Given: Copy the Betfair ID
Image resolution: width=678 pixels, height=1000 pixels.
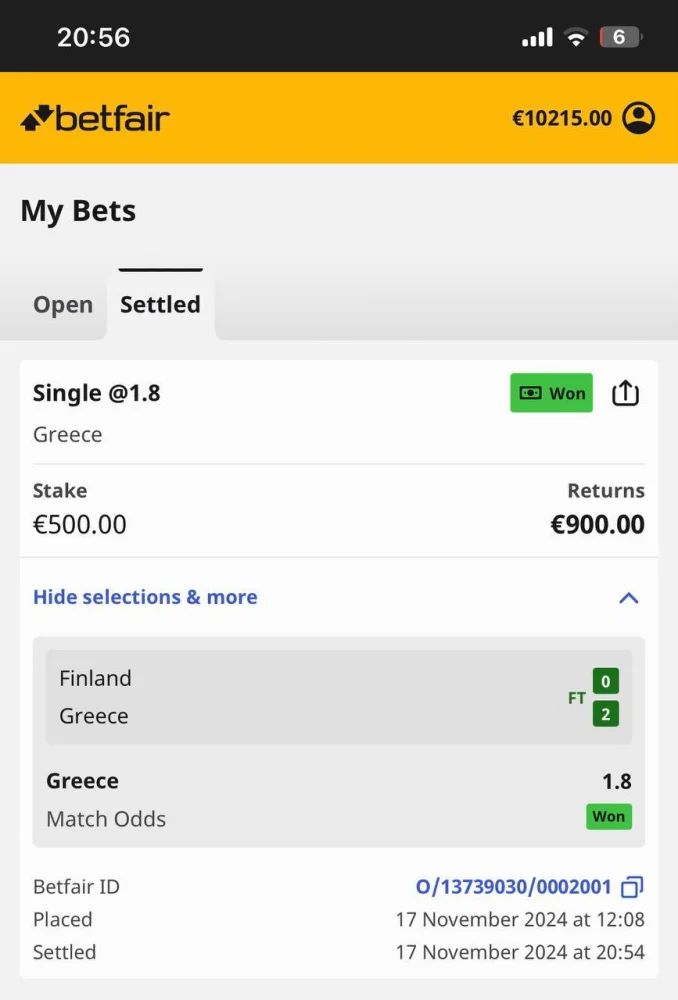Looking at the screenshot, I should pos(632,887).
